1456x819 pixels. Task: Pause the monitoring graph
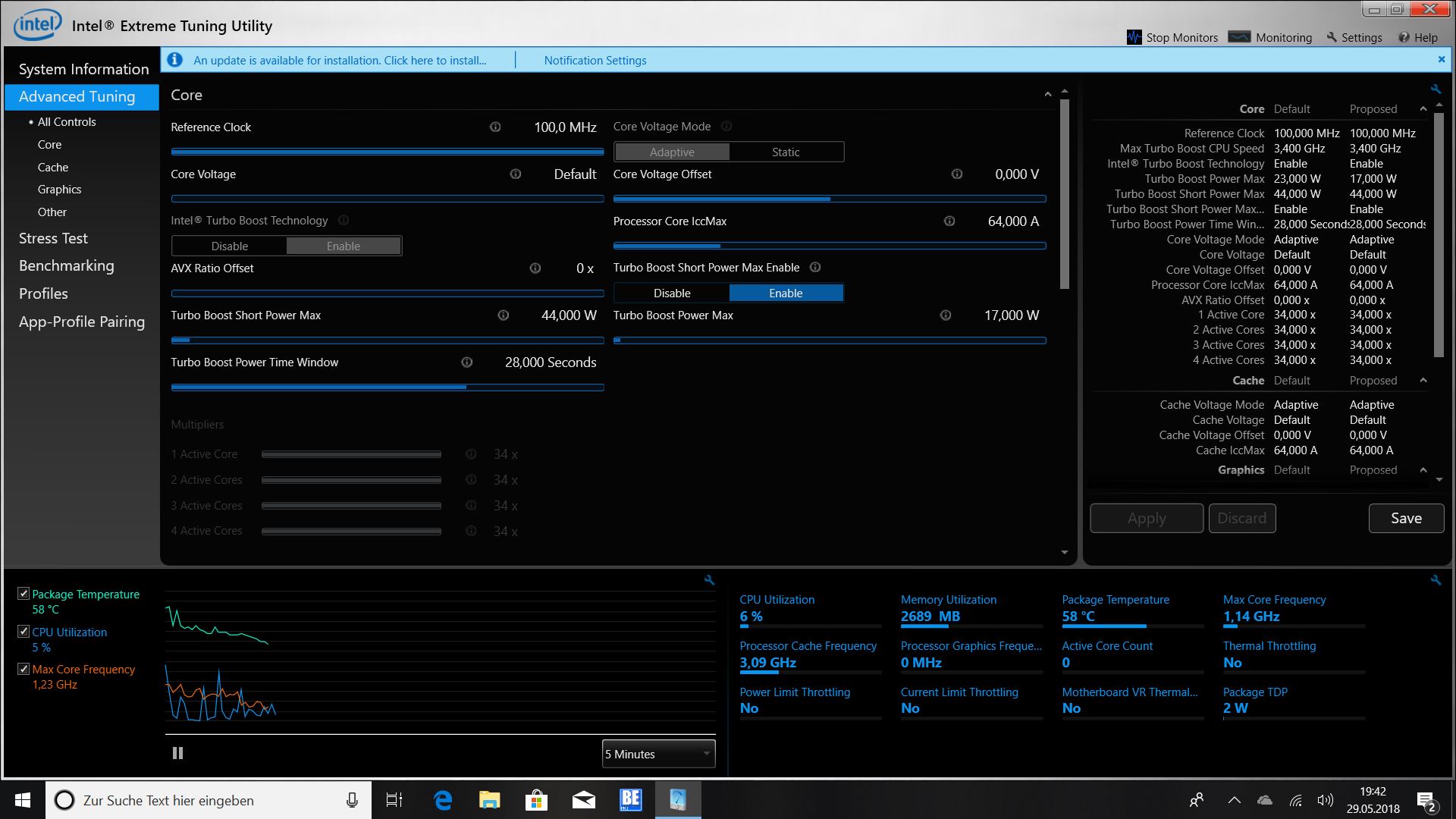pos(177,753)
